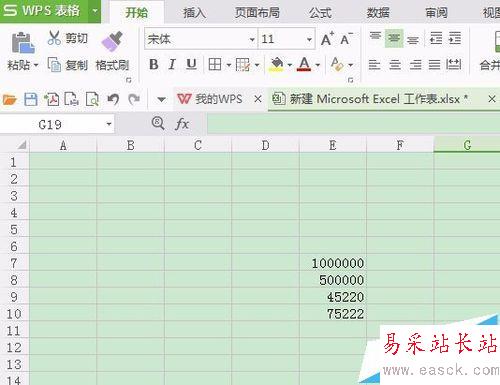500x385 pixels.
Task: Select cell E7 containing 1000000
Action: click(x=333, y=263)
